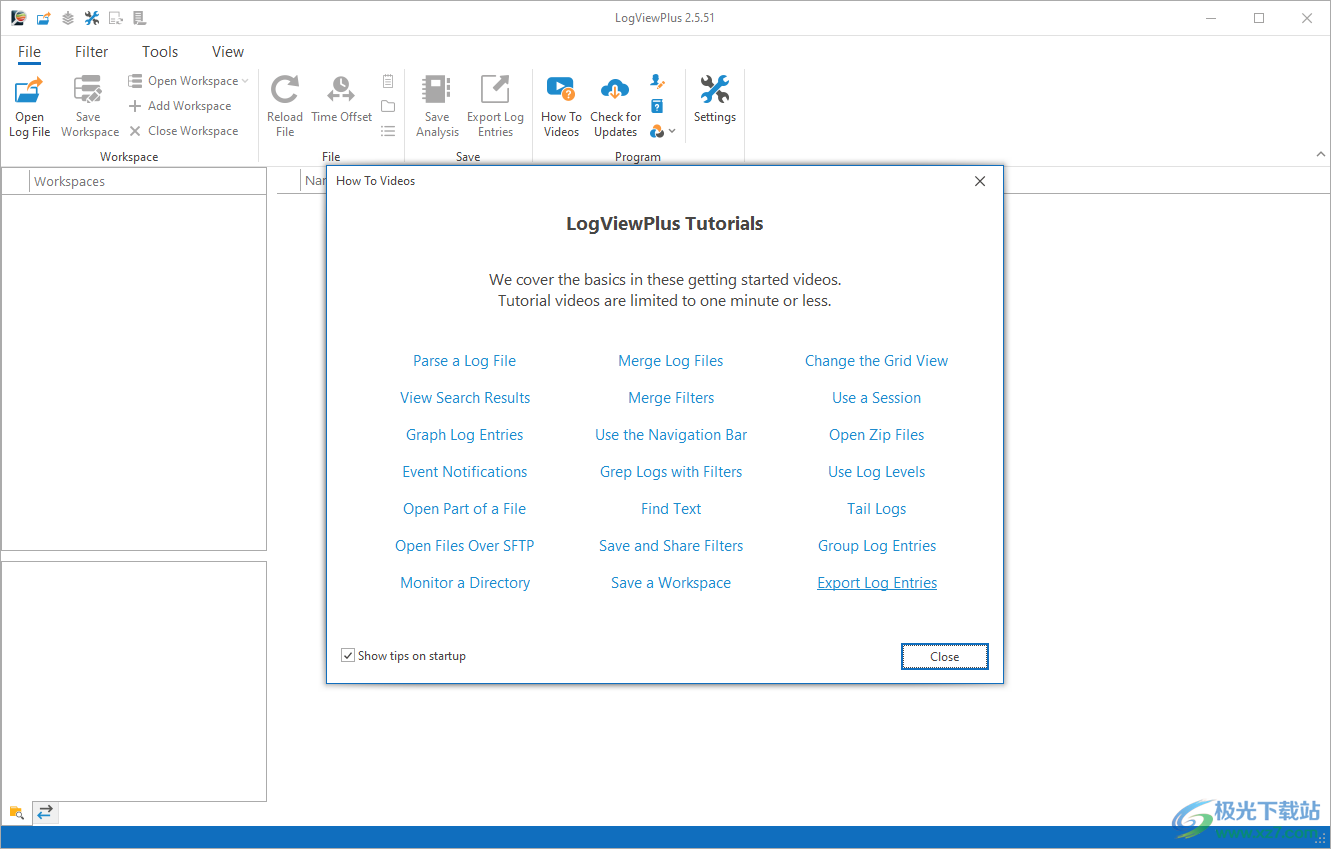The height and width of the screenshot is (849, 1331).
Task: Click the folder search icon at bottom left
Action: point(16,812)
